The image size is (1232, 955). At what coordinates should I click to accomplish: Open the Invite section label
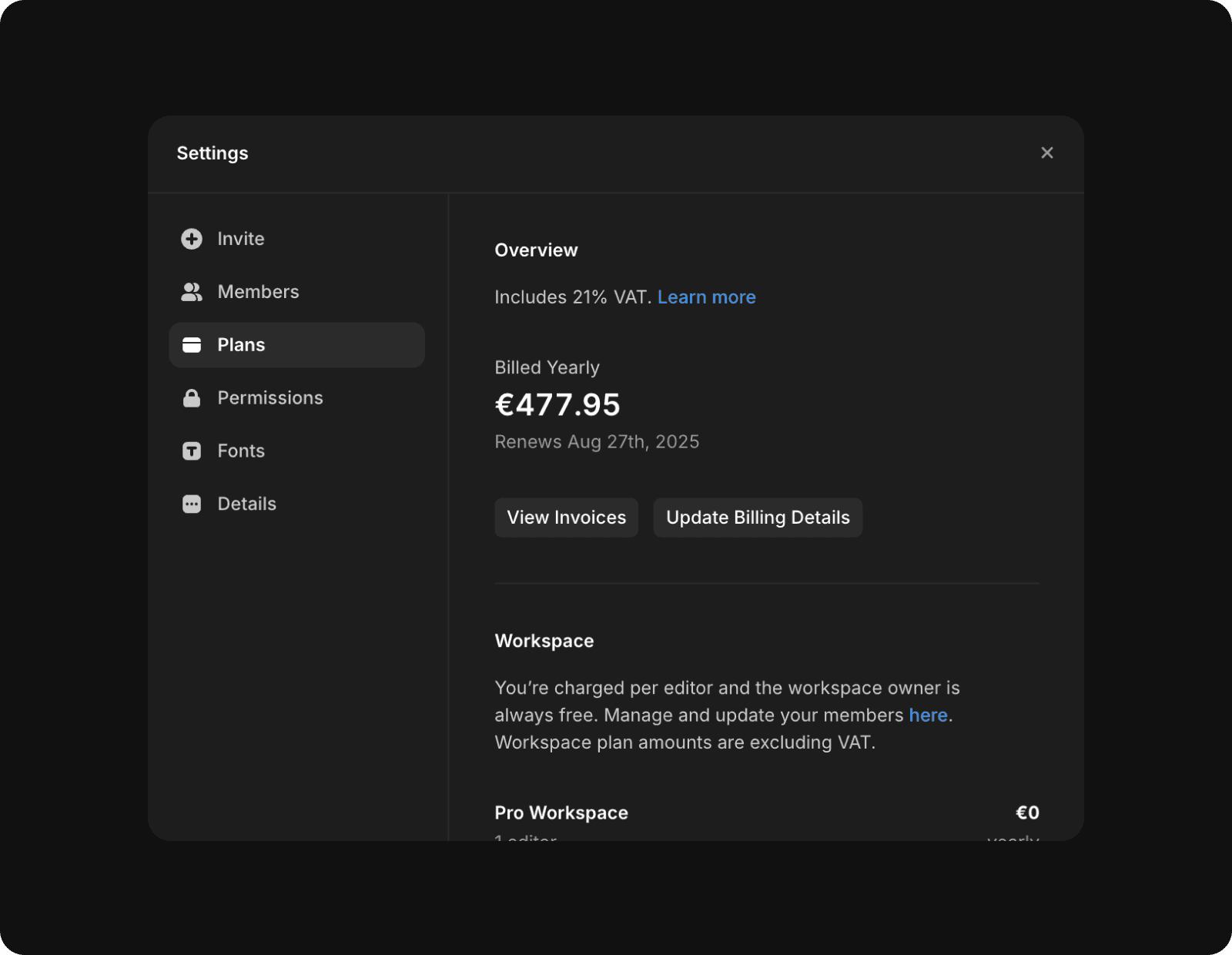[x=241, y=239]
